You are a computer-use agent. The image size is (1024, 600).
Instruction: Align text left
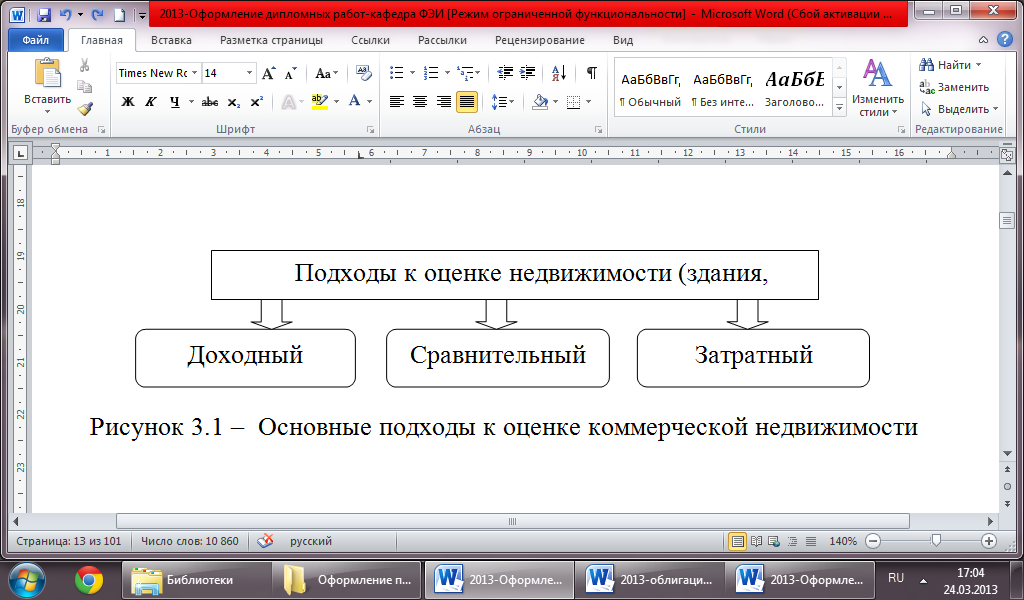[x=396, y=102]
